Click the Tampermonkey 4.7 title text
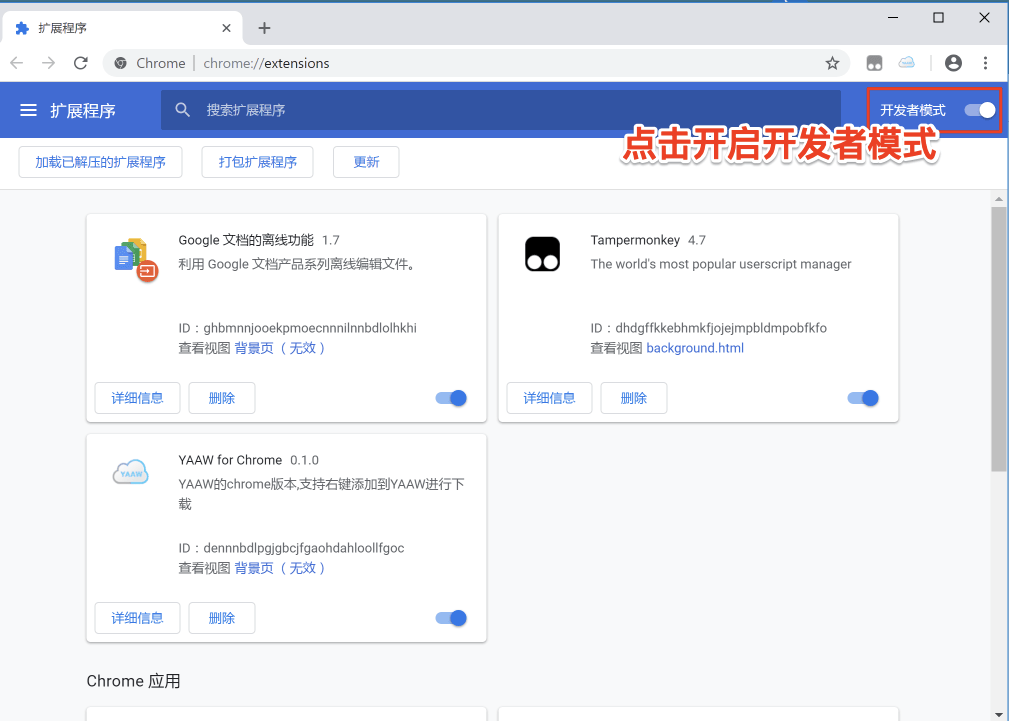This screenshot has height=721, width=1009. [648, 240]
